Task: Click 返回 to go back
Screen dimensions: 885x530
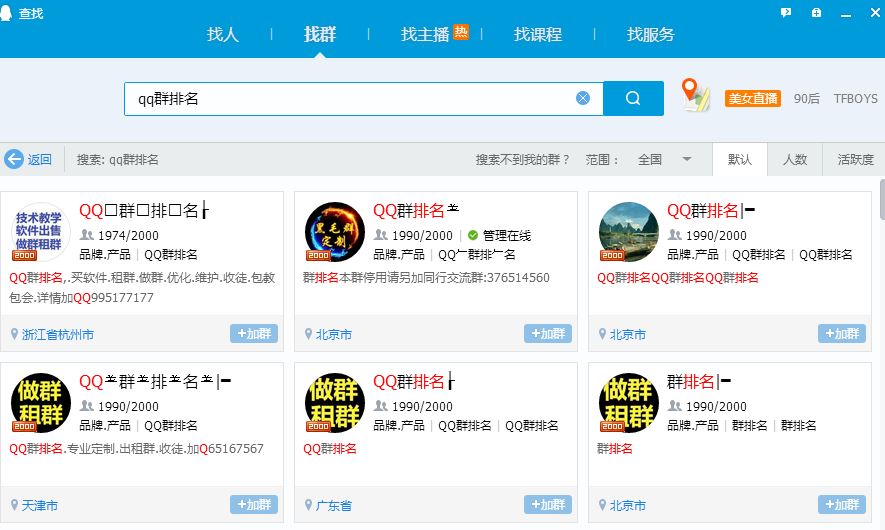Action: 40,160
